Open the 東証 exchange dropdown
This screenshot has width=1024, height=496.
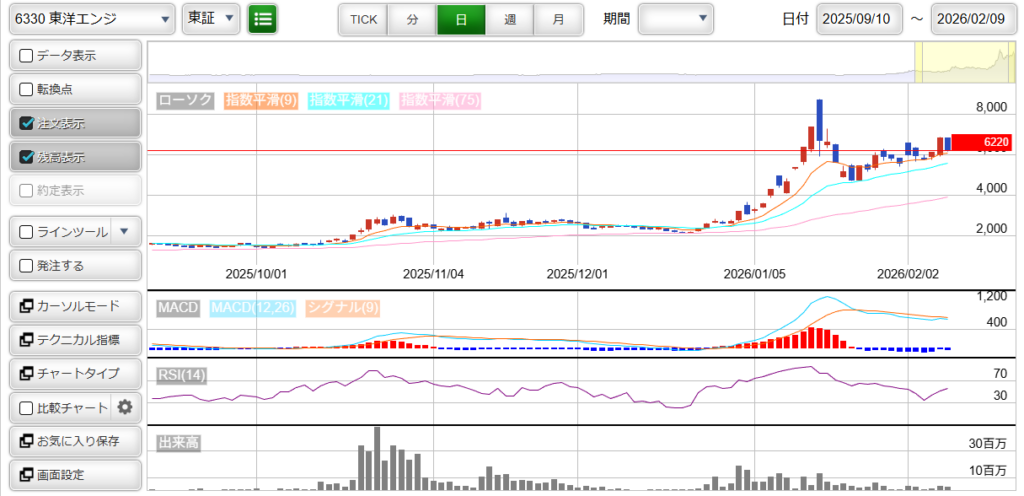(x=211, y=19)
